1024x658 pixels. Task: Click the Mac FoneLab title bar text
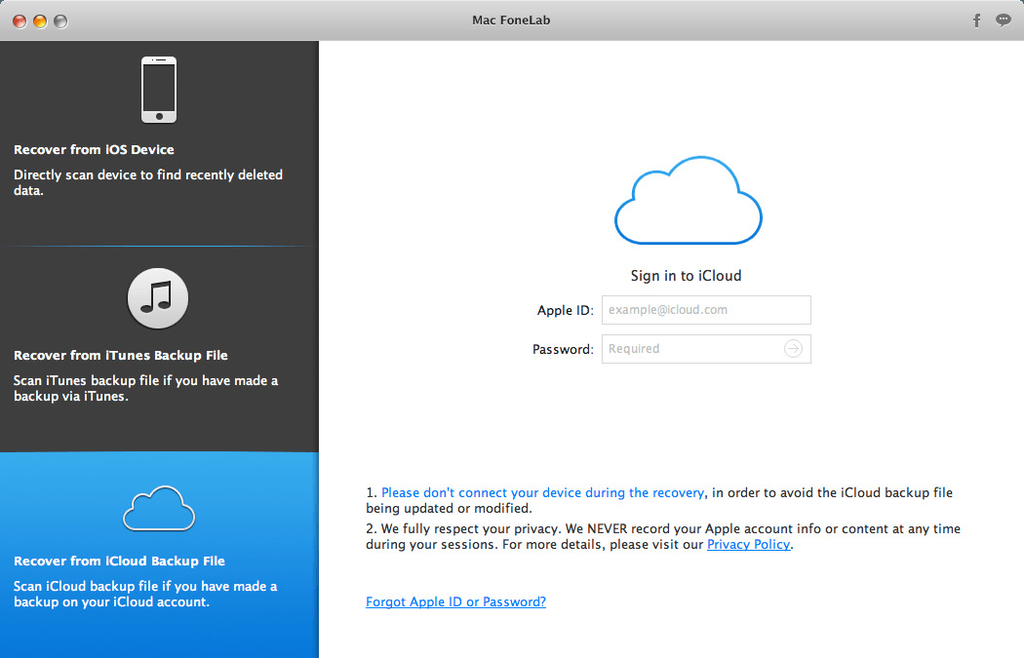[x=511, y=20]
